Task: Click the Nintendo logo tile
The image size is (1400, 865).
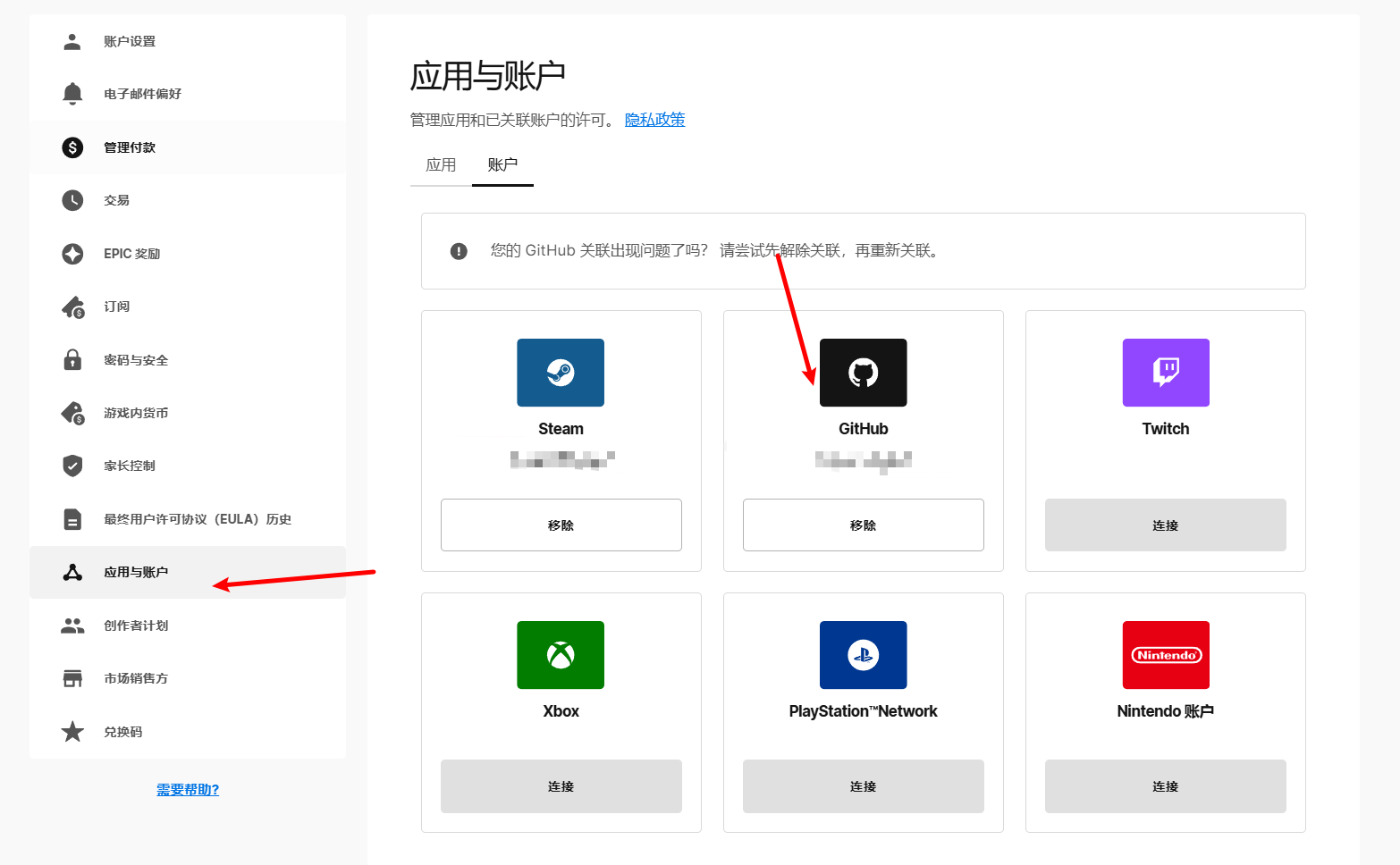Action: (x=1166, y=655)
